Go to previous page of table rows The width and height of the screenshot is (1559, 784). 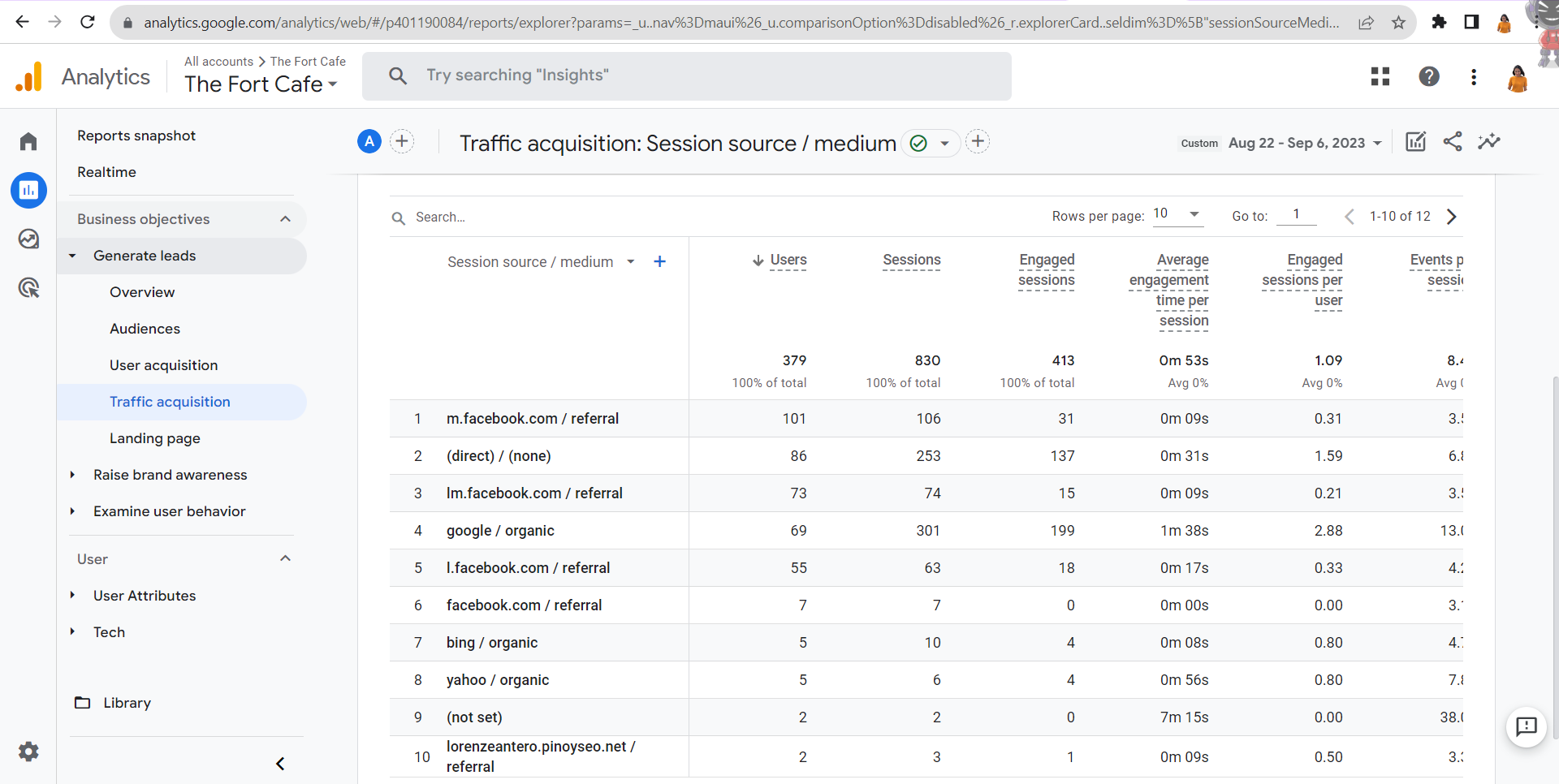pyautogui.click(x=1350, y=217)
